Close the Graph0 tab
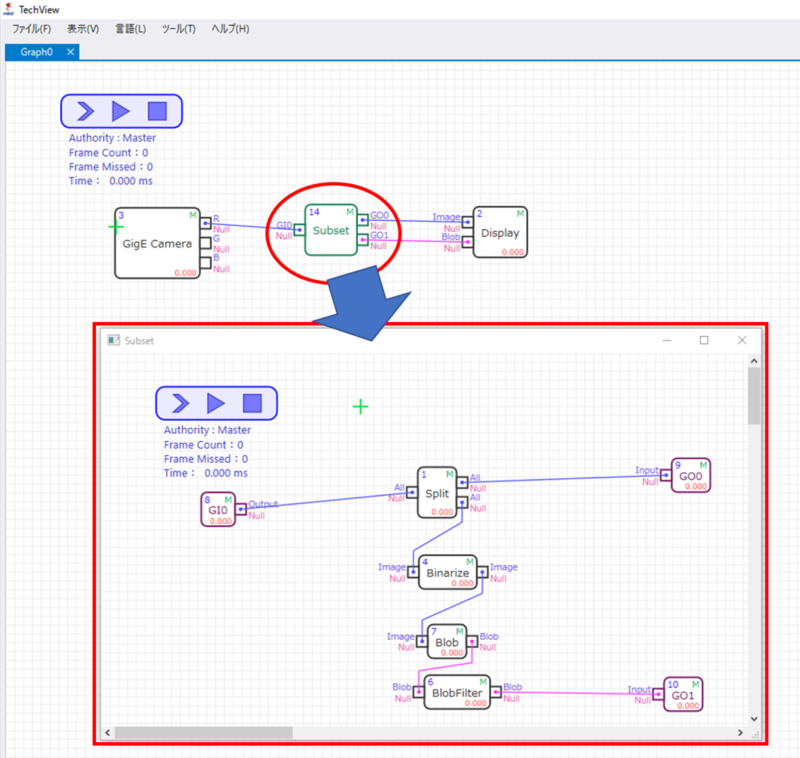The width and height of the screenshot is (800, 758). [70, 52]
